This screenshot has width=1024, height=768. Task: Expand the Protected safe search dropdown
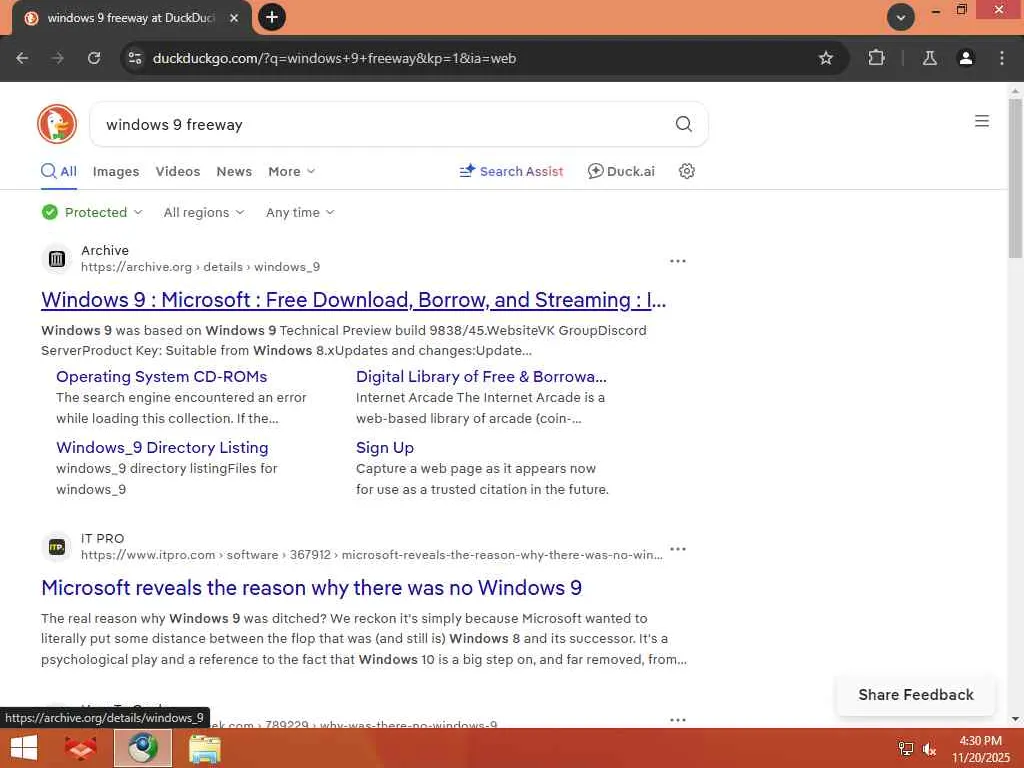pos(92,212)
